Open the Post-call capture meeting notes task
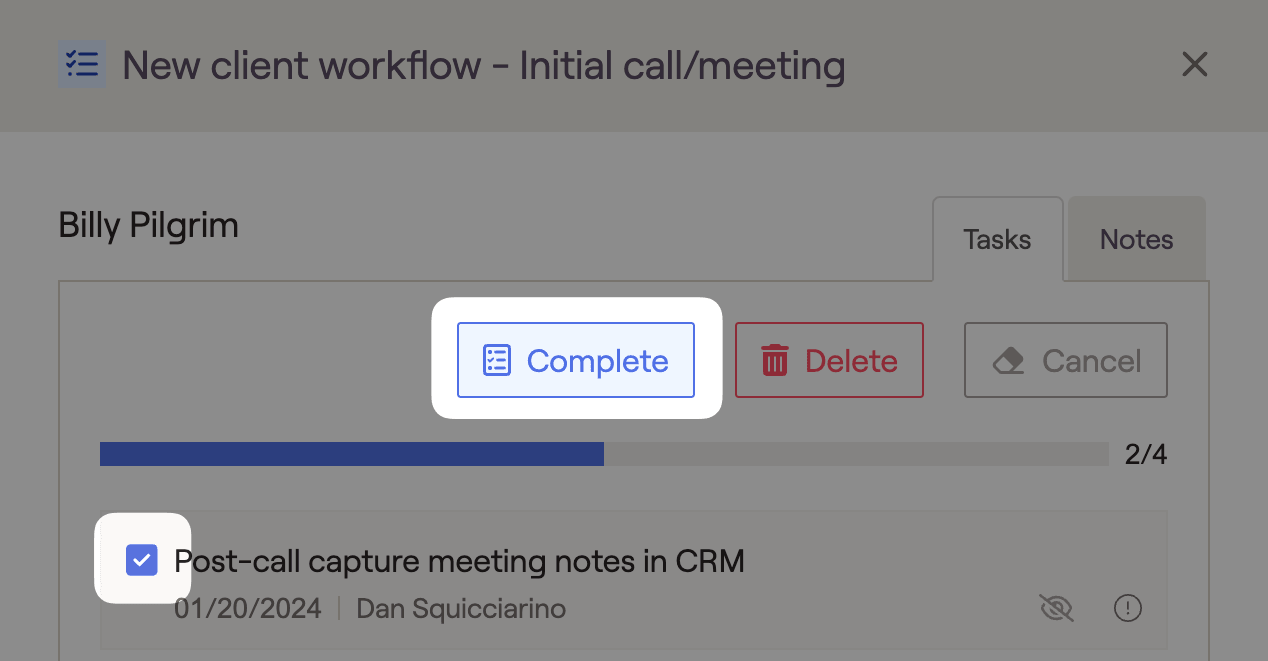 coord(459,561)
